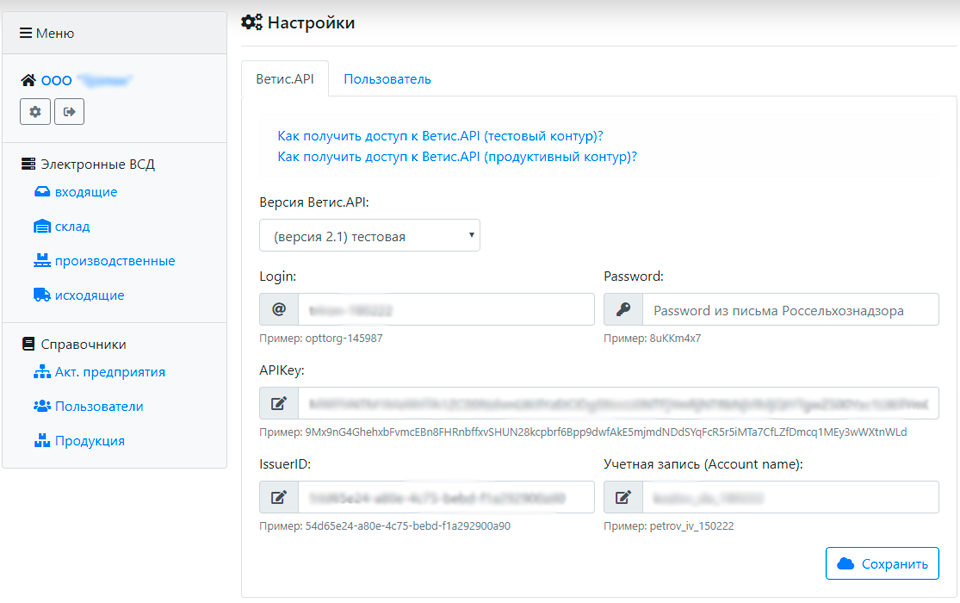The height and width of the screenshot is (603, 960).
Task: Click the Электронные ВСД section heading
Action: [97, 164]
